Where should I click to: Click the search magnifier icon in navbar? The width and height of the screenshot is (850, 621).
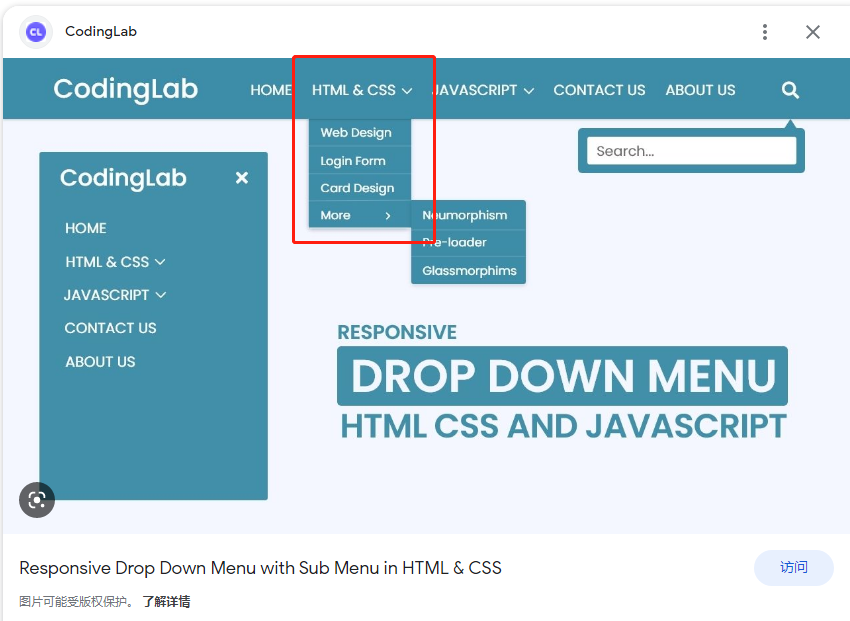[x=790, y=90]
